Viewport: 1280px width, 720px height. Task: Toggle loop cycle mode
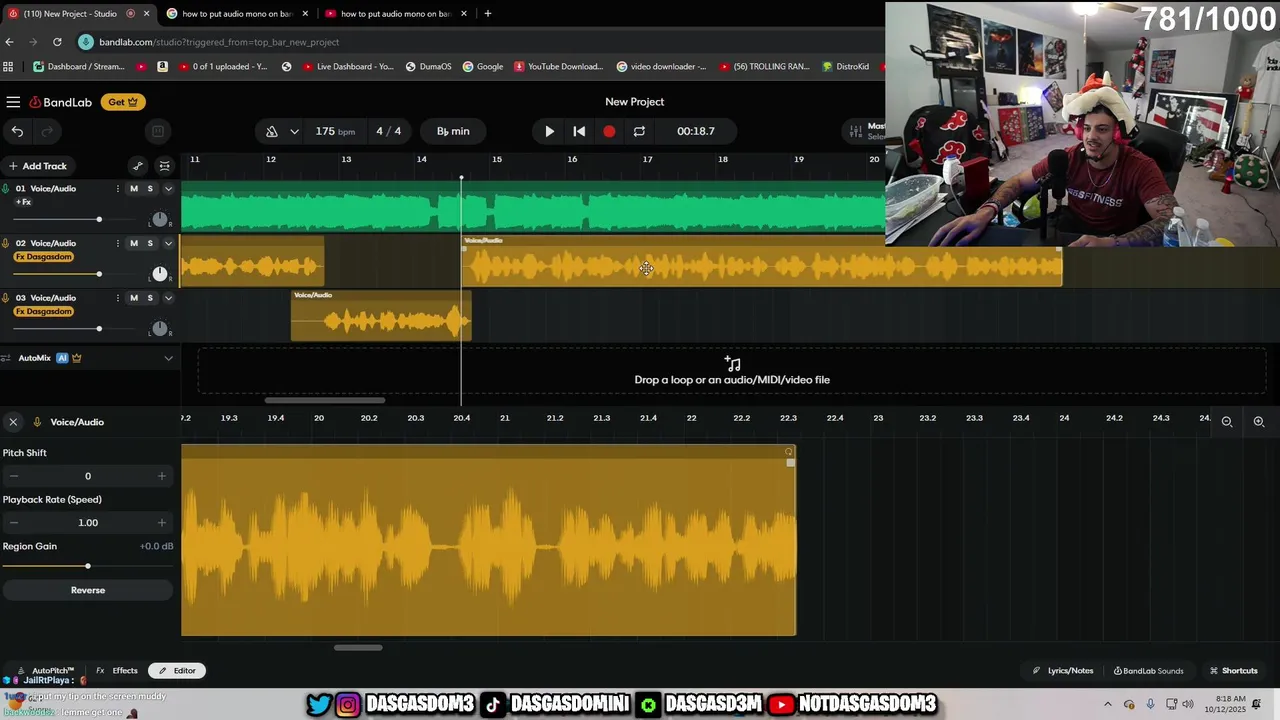pos(639,131)
